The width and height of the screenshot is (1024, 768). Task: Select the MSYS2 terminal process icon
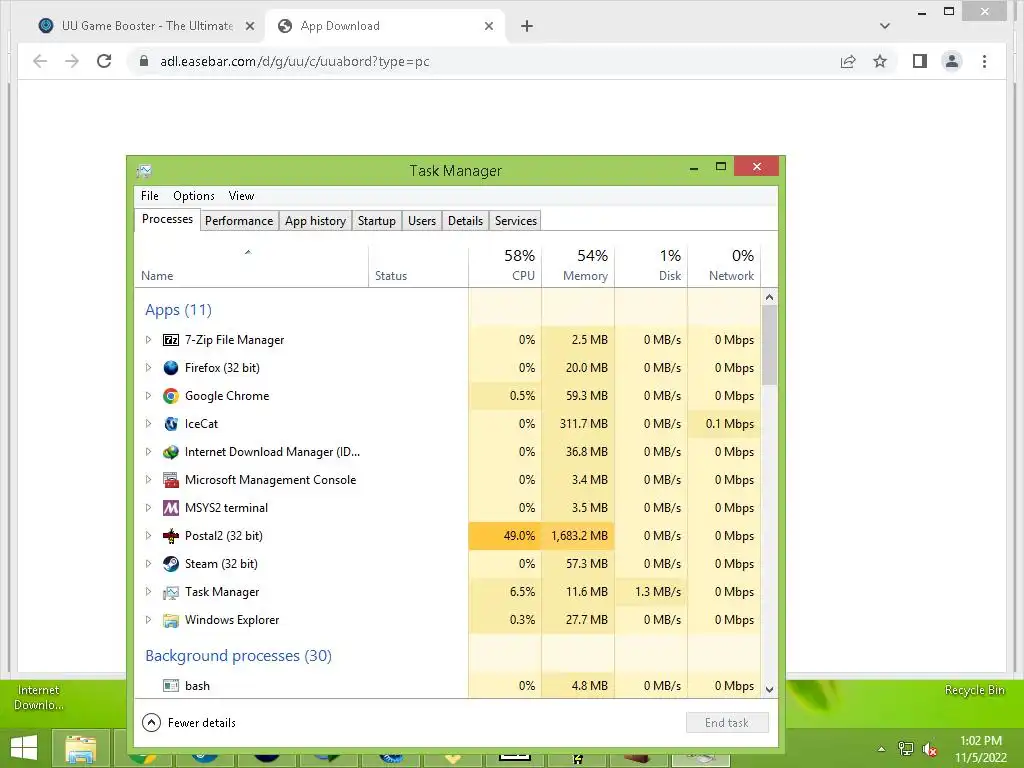(x=170, y=508)
